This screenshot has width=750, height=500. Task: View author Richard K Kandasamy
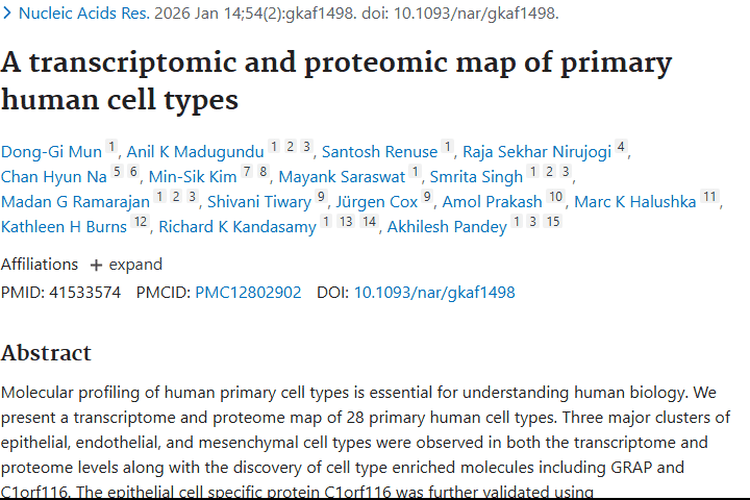237,227
